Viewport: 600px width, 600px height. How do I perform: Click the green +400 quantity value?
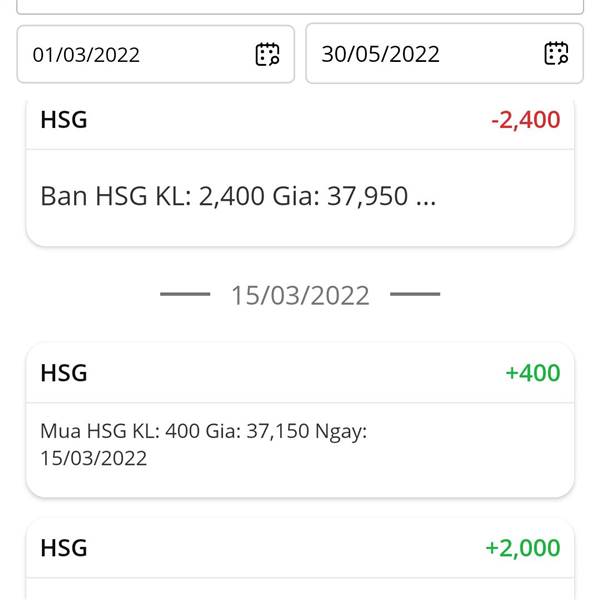click(x=533, y=373)
